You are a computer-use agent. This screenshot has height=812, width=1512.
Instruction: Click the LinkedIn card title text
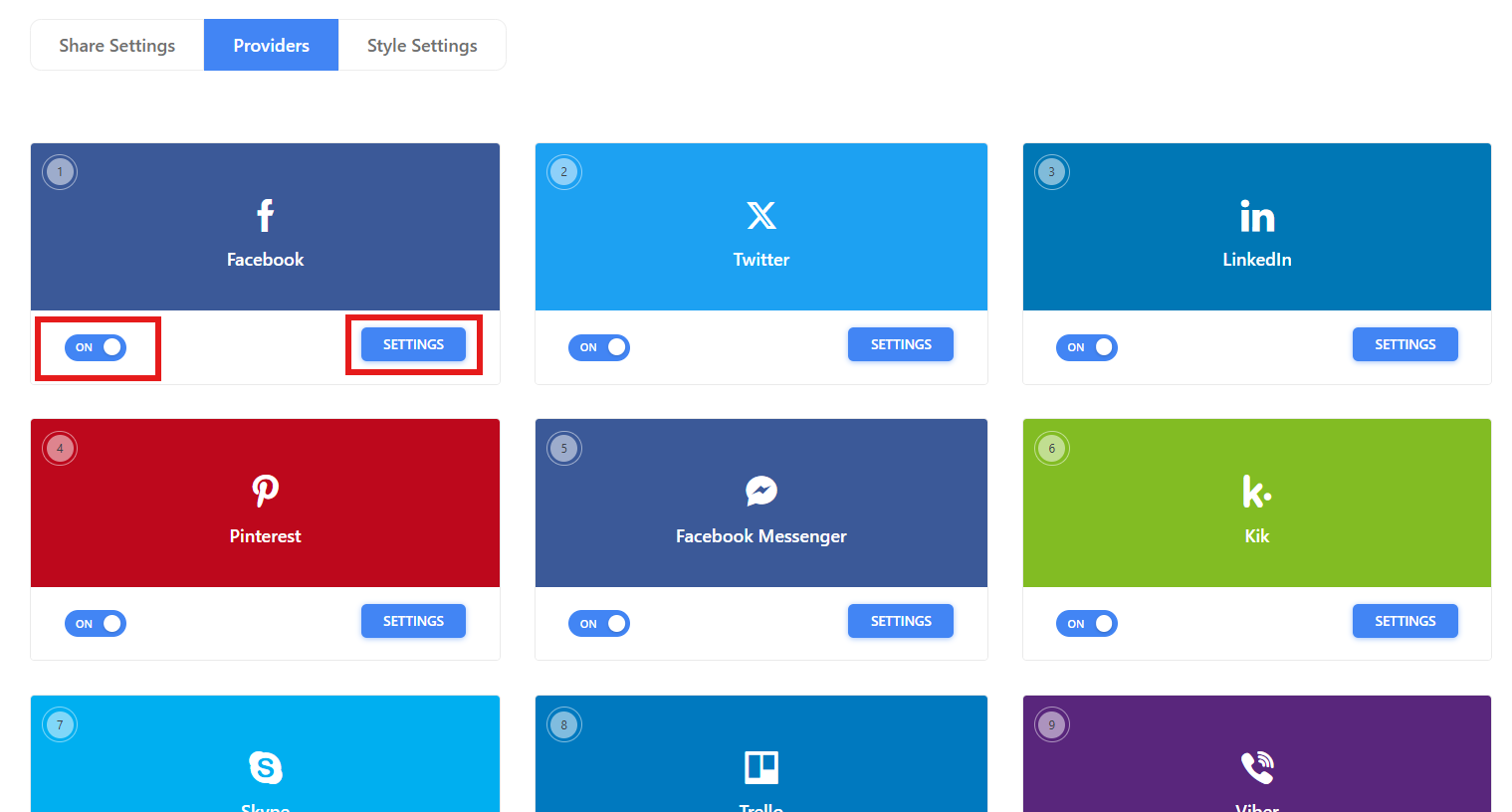1257,260
